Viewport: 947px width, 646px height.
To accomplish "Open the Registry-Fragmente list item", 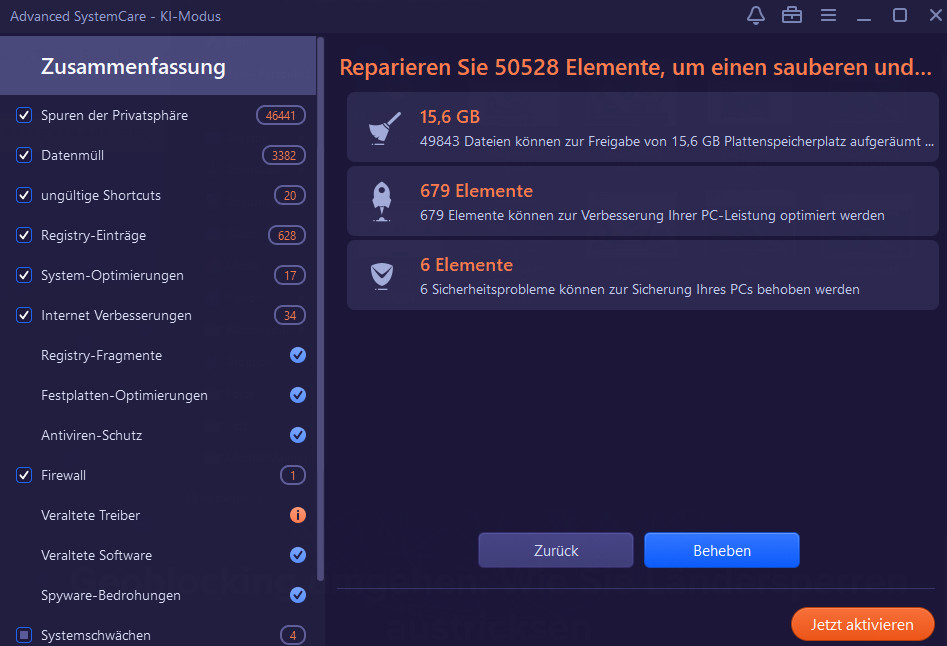I will pyautogui.click(x=158, y=355).
